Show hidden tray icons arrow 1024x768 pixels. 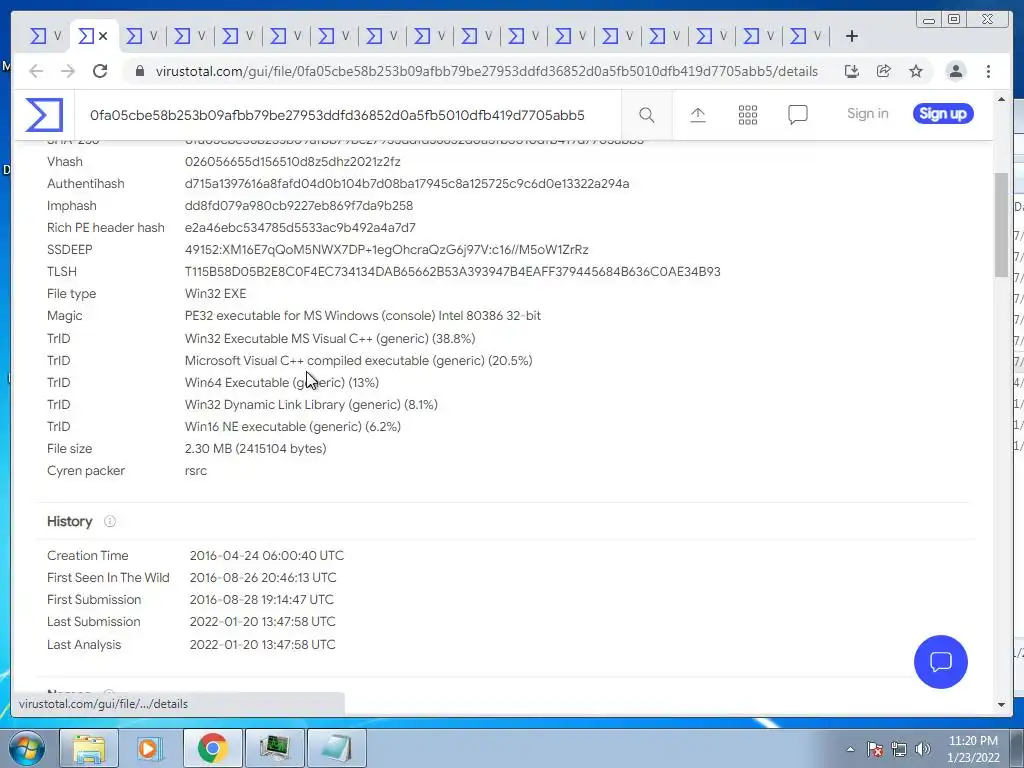850,749
